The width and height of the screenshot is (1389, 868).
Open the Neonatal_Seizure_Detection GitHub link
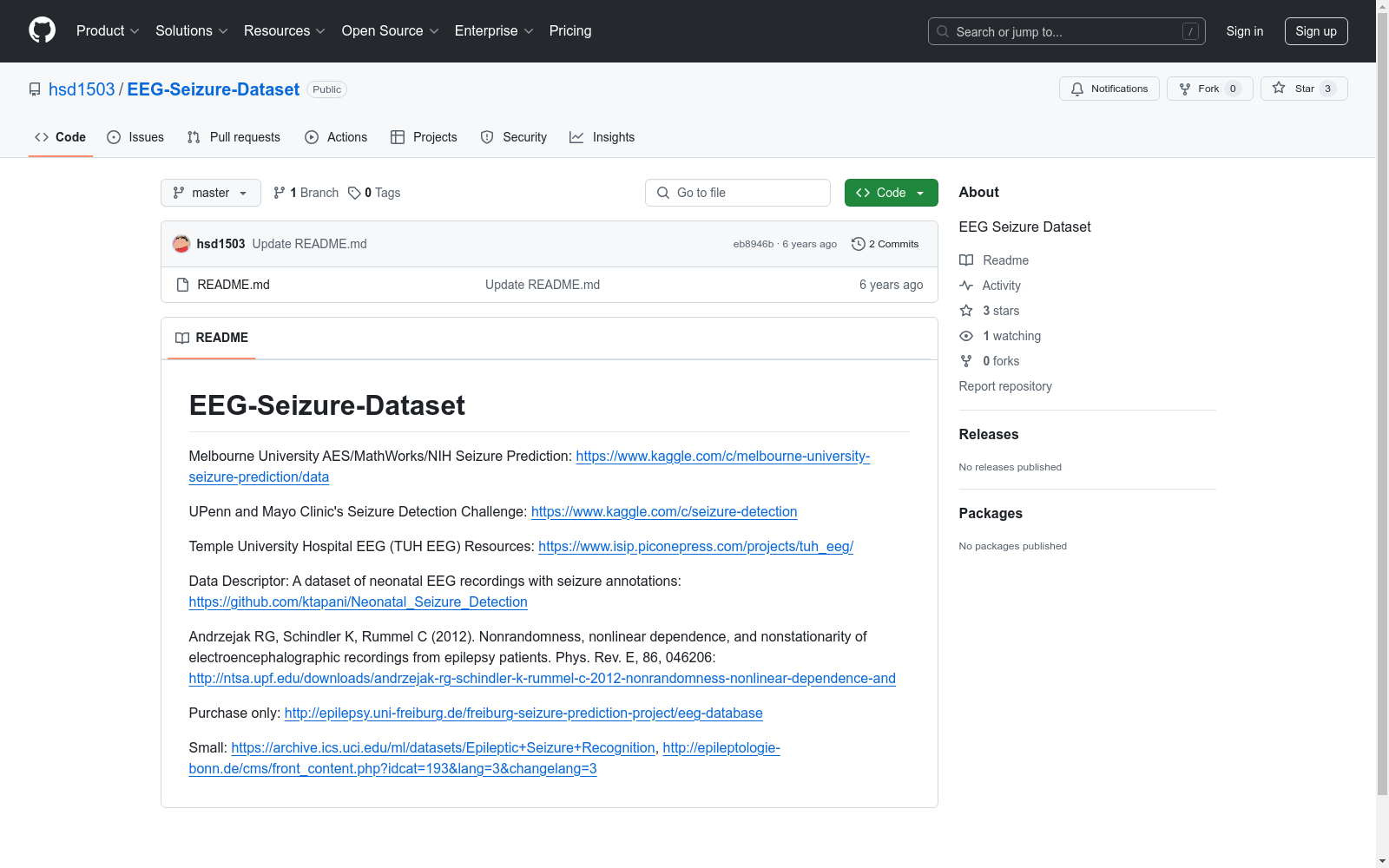click(358, 602)
